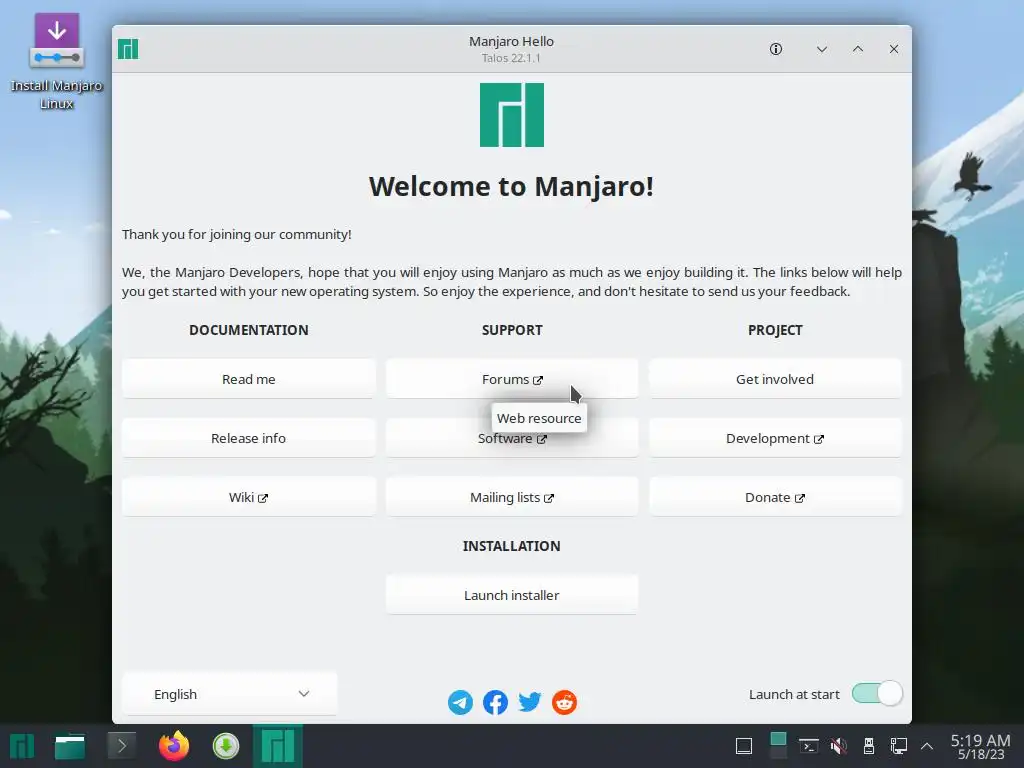The image size is (1024, 768).
Task: Open the Software web link
Action: coord(512,439)
